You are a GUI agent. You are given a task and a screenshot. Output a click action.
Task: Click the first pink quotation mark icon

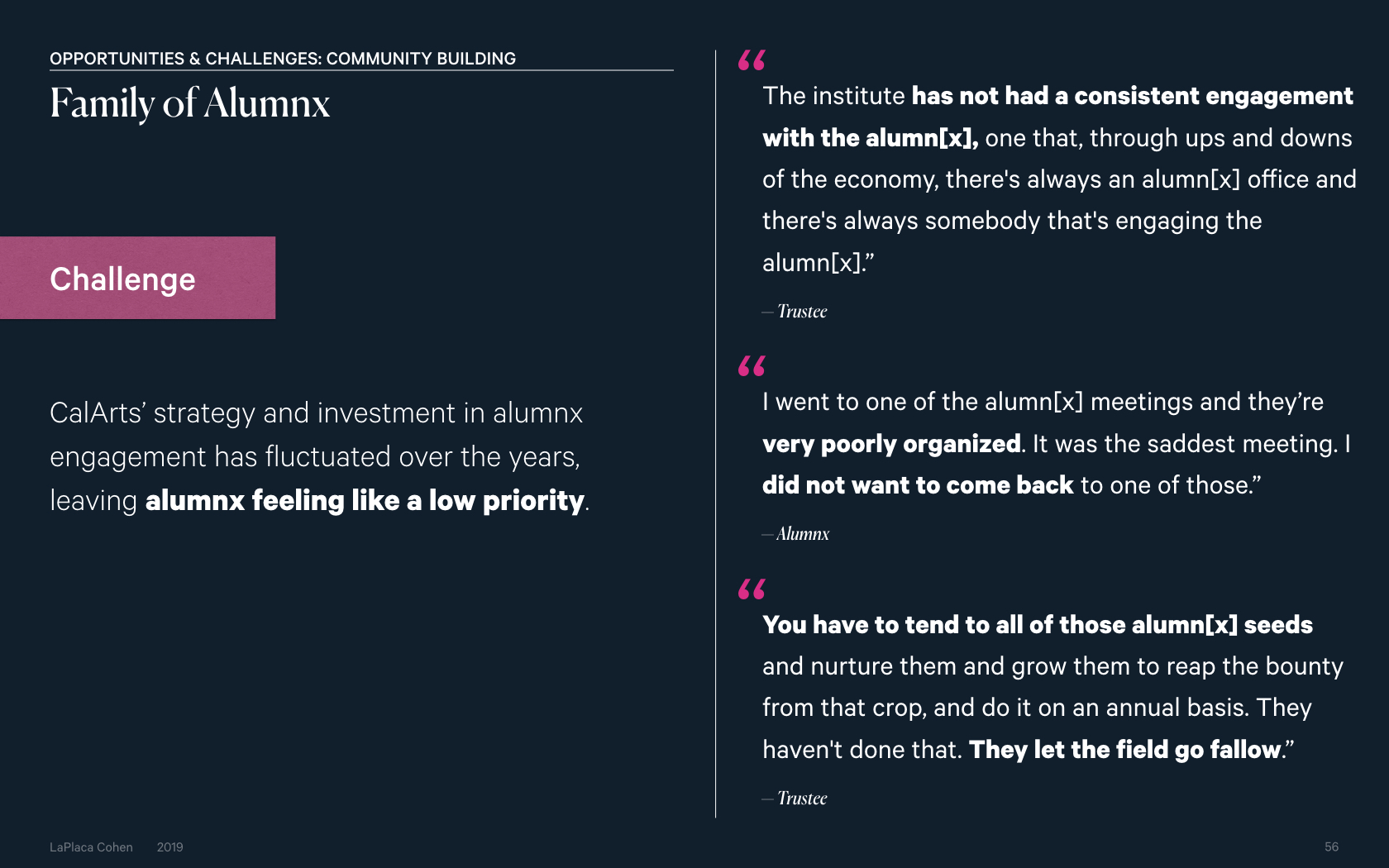752,60
